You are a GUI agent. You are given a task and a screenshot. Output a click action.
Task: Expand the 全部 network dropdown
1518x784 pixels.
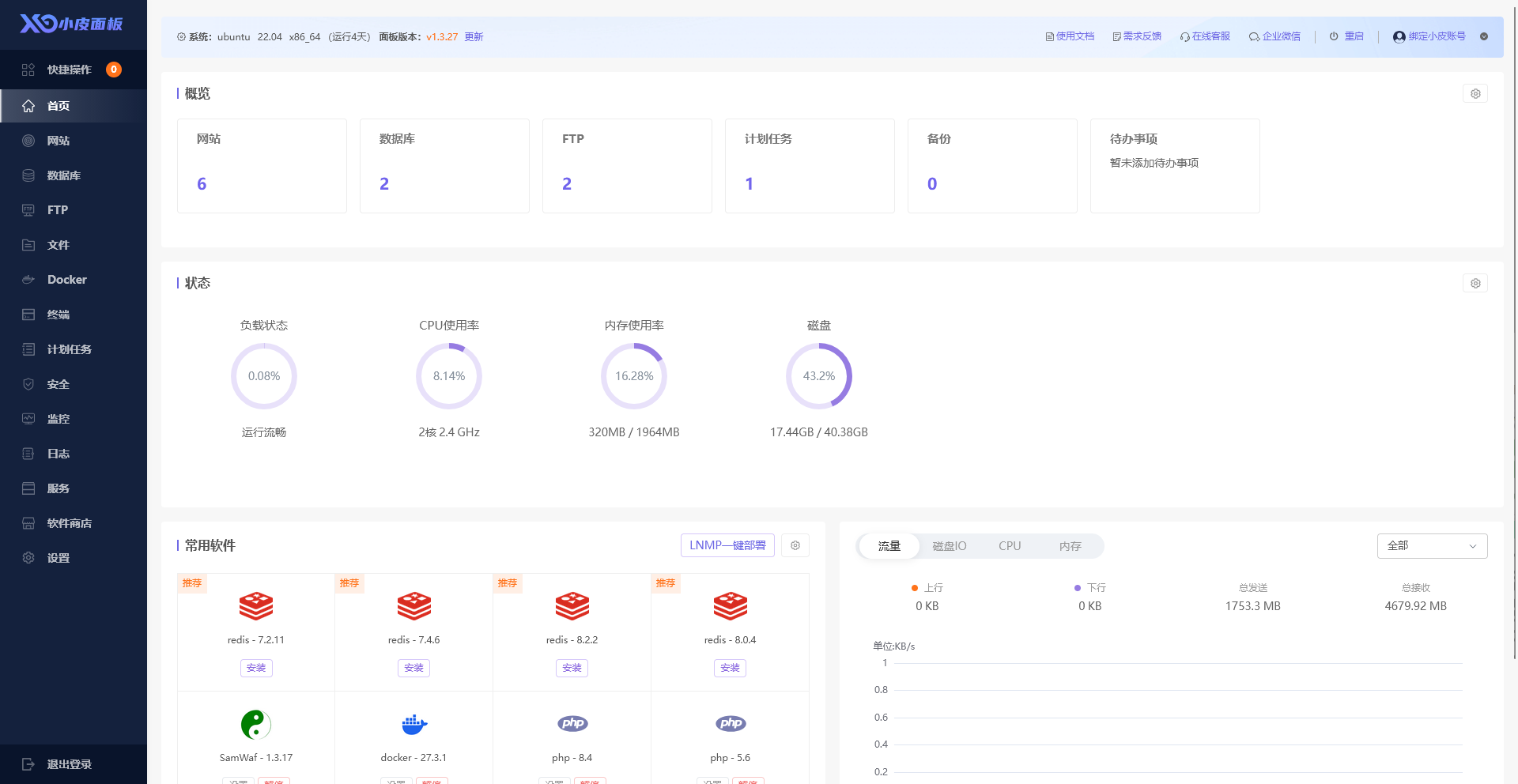point(1432,546)
